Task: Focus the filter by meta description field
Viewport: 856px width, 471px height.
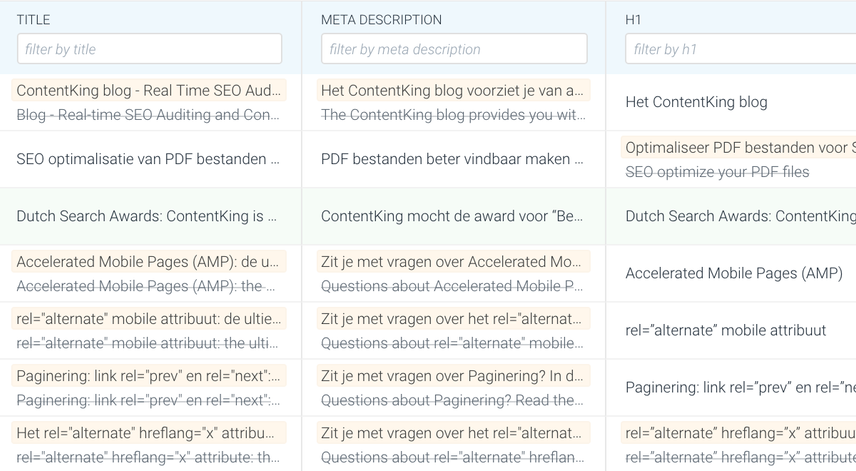Action: [454, 49]
